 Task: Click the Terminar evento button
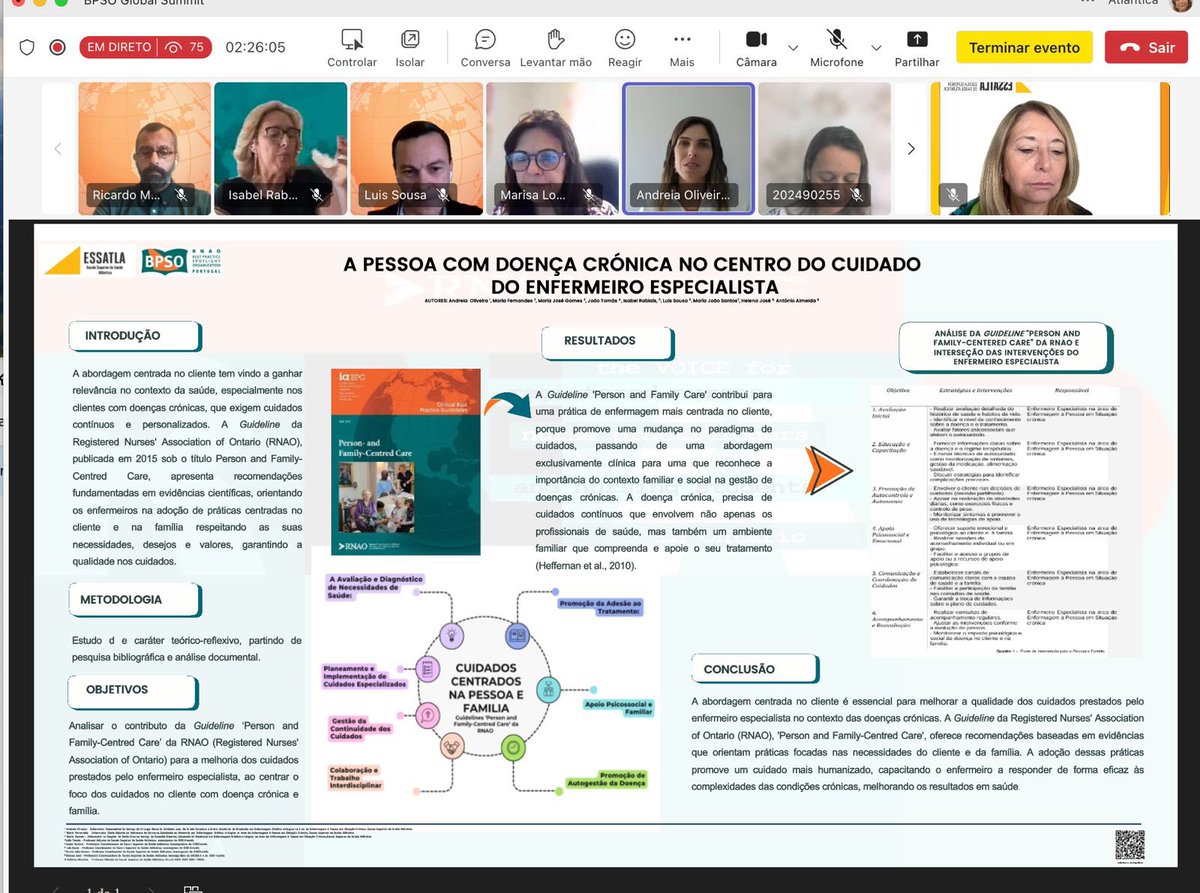[1024, 47]
